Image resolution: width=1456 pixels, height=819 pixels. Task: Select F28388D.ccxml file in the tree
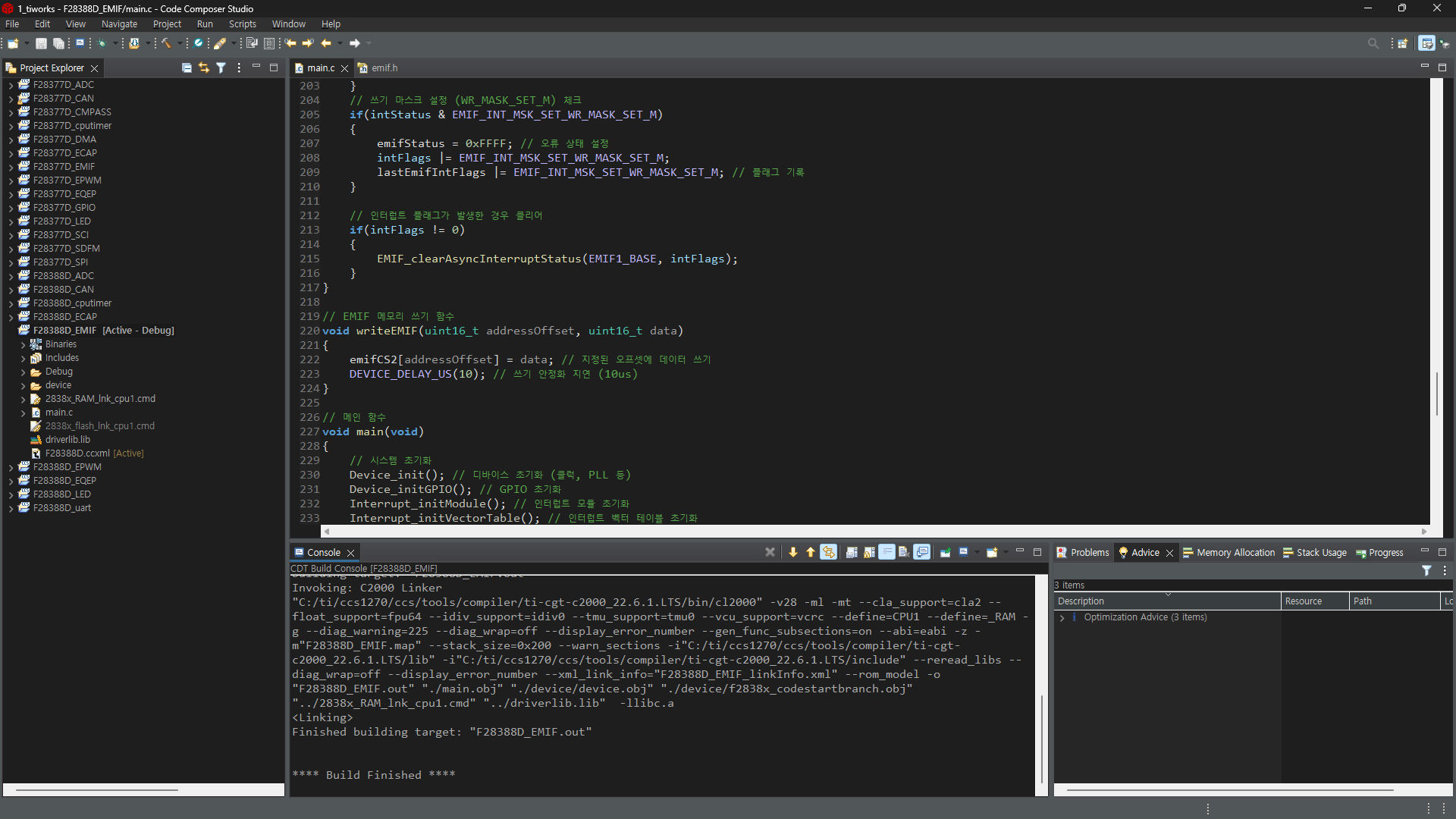[x=77, y=453]
